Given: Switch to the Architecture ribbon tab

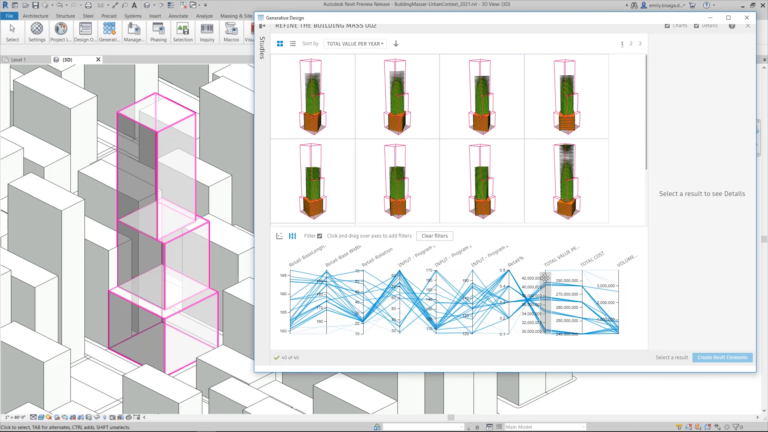Looking at the screenshot, I should (35, 16).
